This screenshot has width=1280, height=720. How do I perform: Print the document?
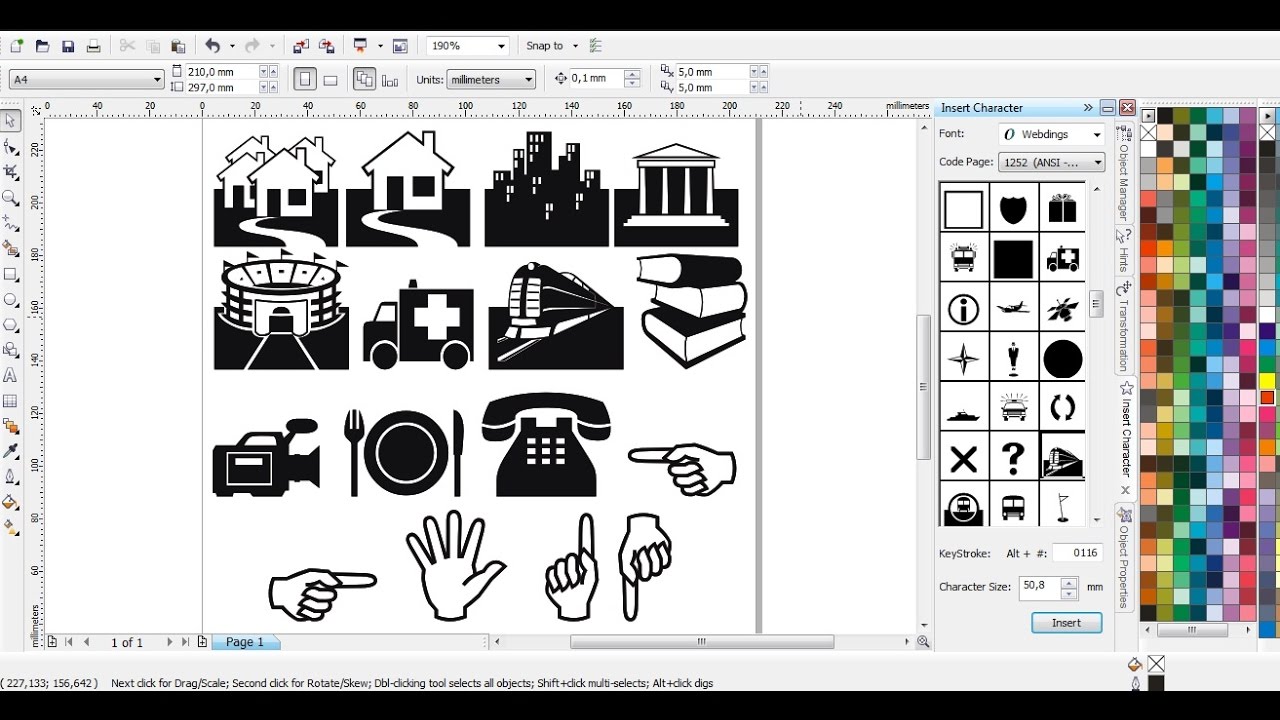93,46
